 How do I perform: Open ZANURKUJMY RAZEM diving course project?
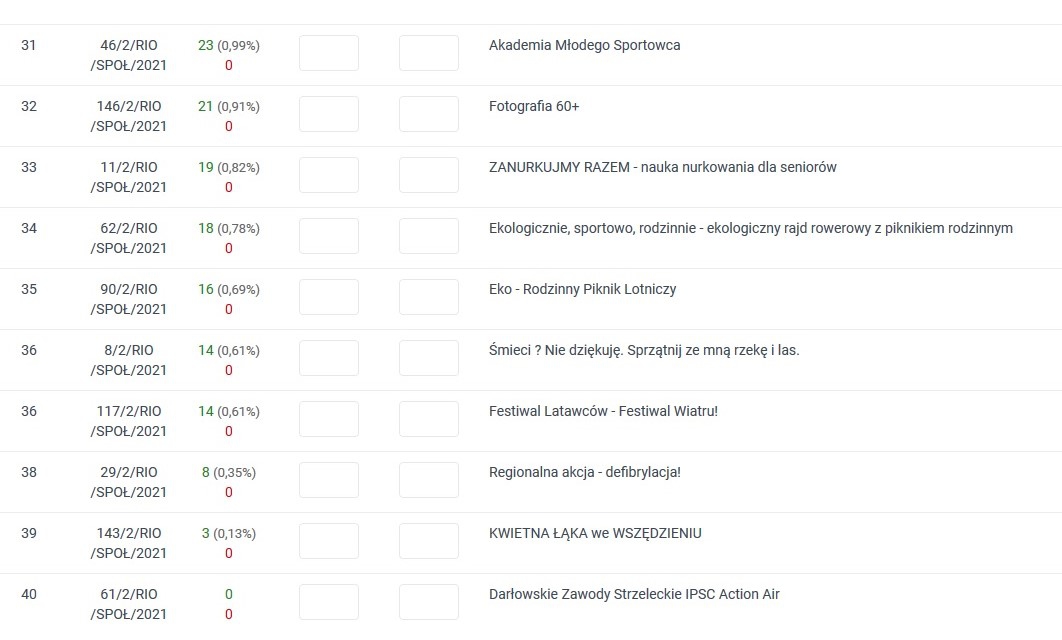click(x=662, y=167)
